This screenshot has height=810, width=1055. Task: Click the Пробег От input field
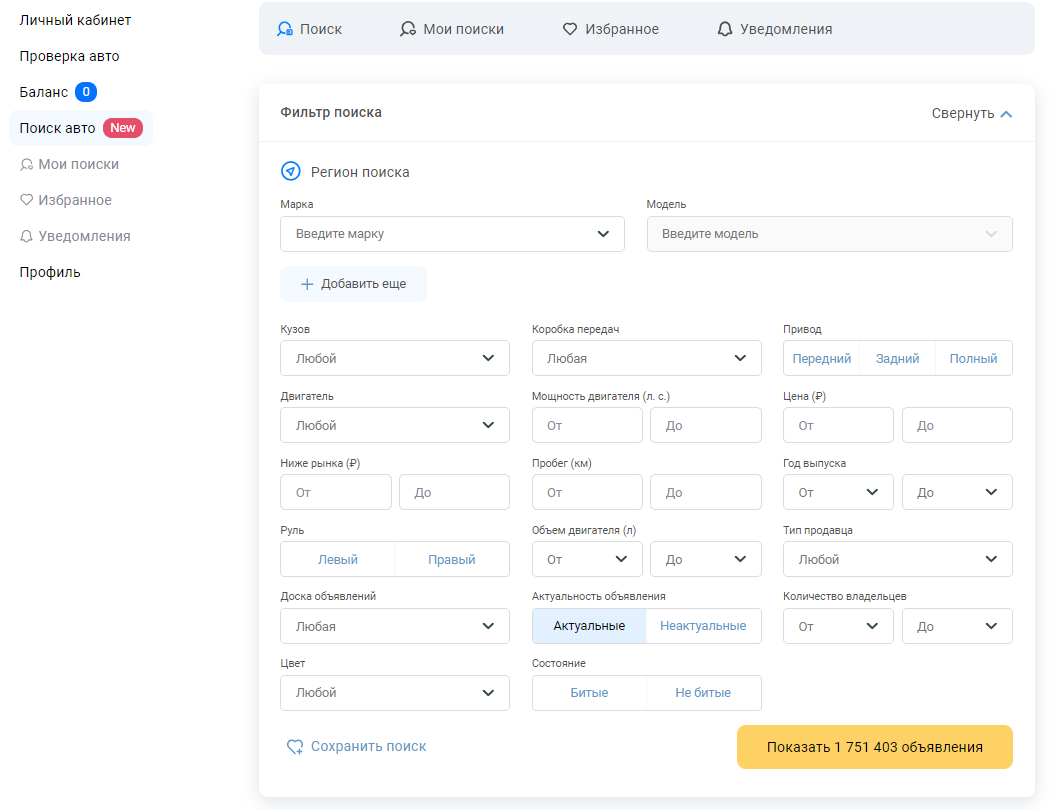click(x=587, y=492)
